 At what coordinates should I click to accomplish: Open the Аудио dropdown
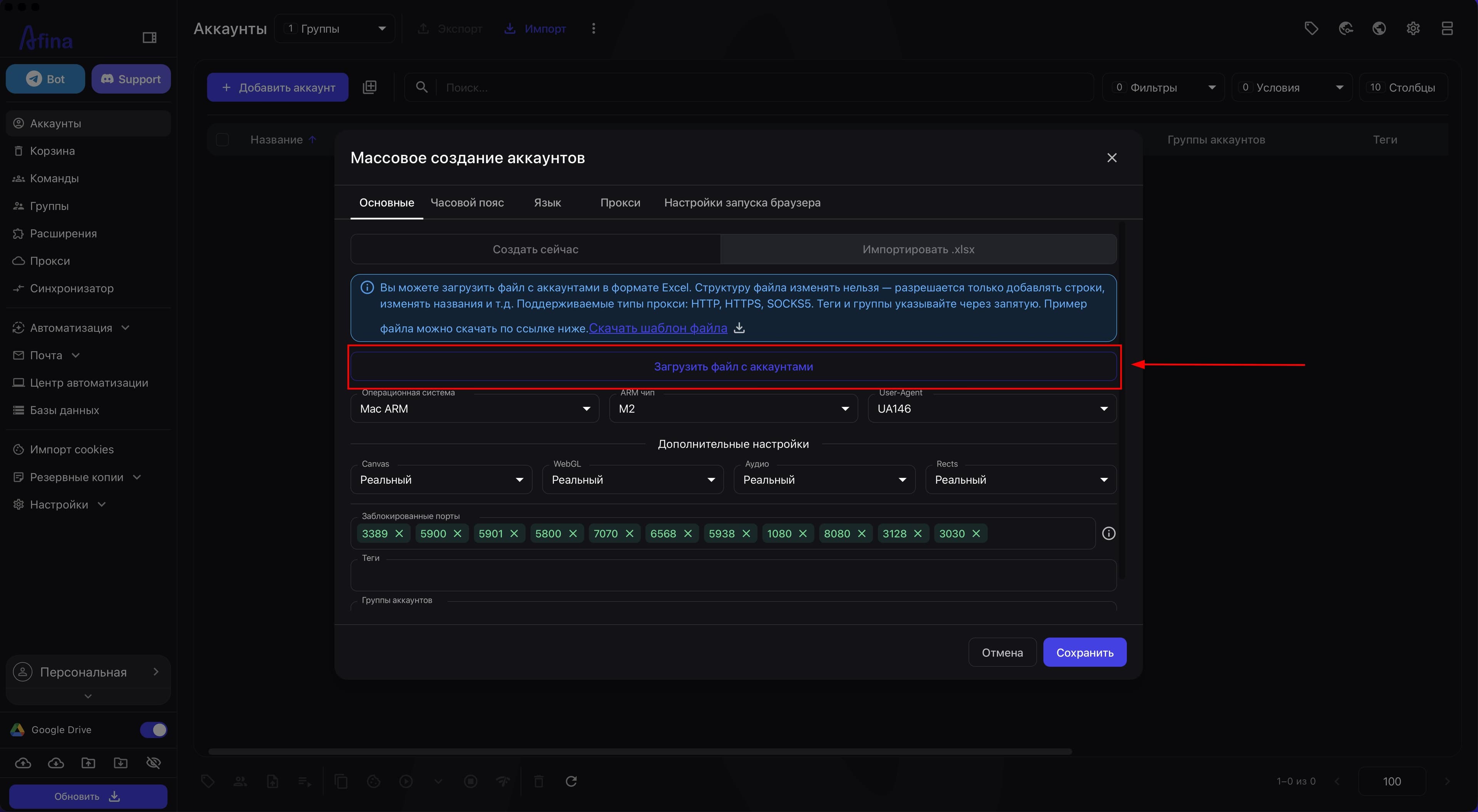824,480
